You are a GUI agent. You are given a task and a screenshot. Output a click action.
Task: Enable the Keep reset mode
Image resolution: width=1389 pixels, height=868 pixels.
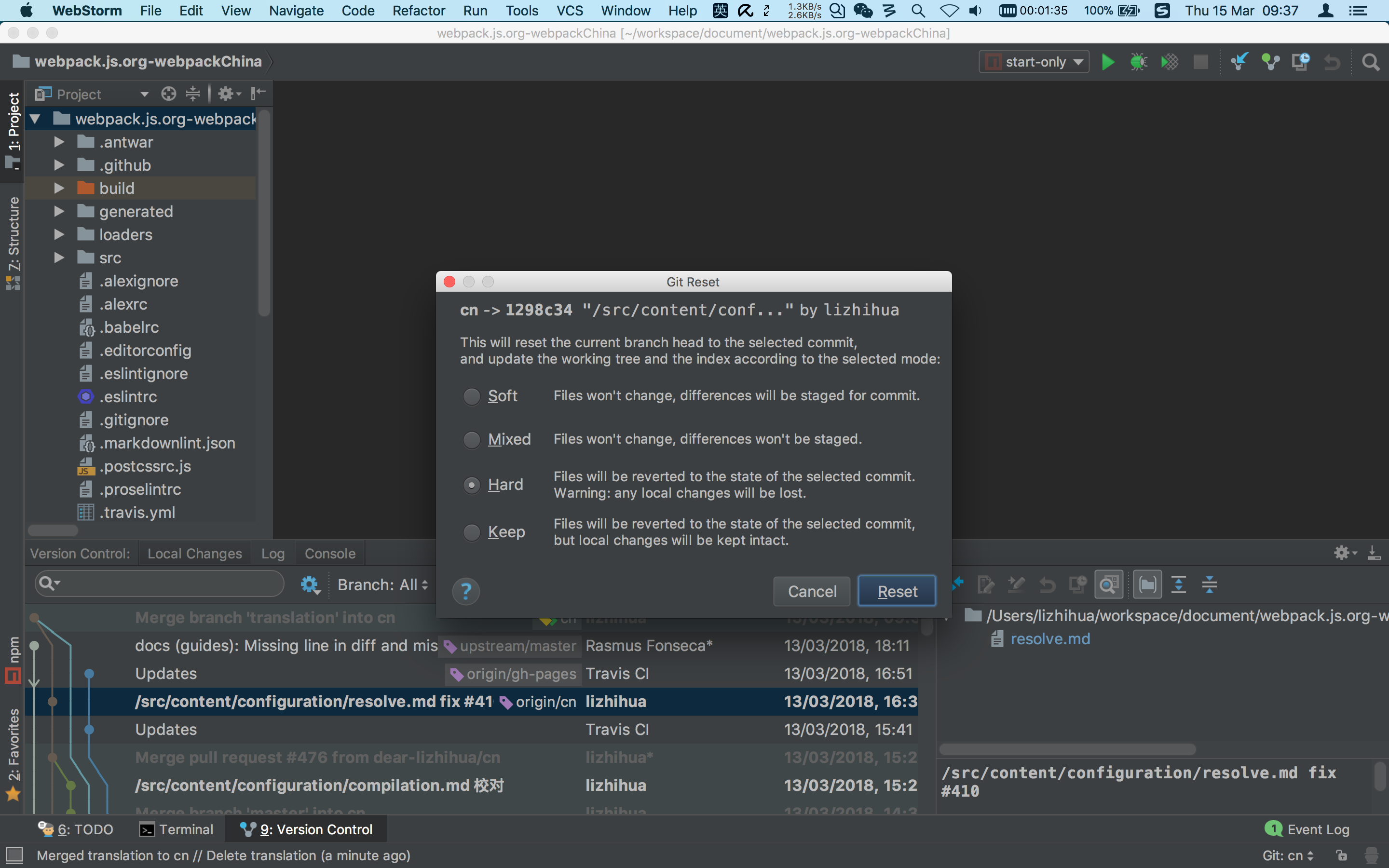(x=472, y=532)
